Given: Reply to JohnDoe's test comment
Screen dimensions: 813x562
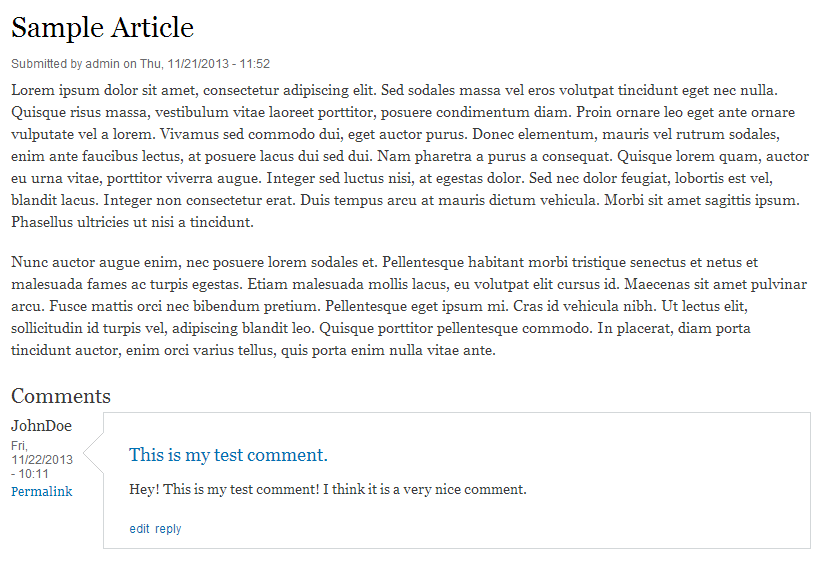Looking at the screenshot, I should (x=168, y=529).
